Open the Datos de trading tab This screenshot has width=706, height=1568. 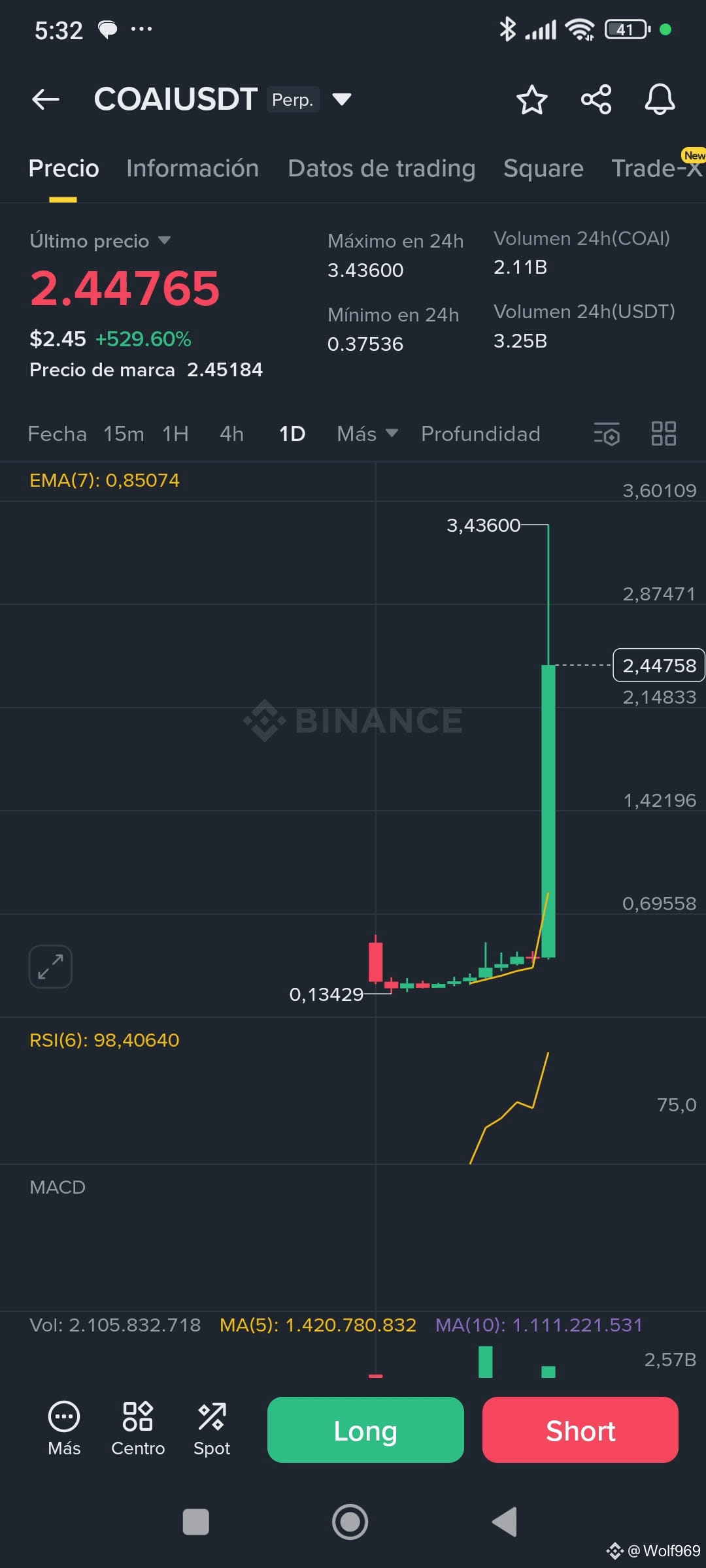382,169
